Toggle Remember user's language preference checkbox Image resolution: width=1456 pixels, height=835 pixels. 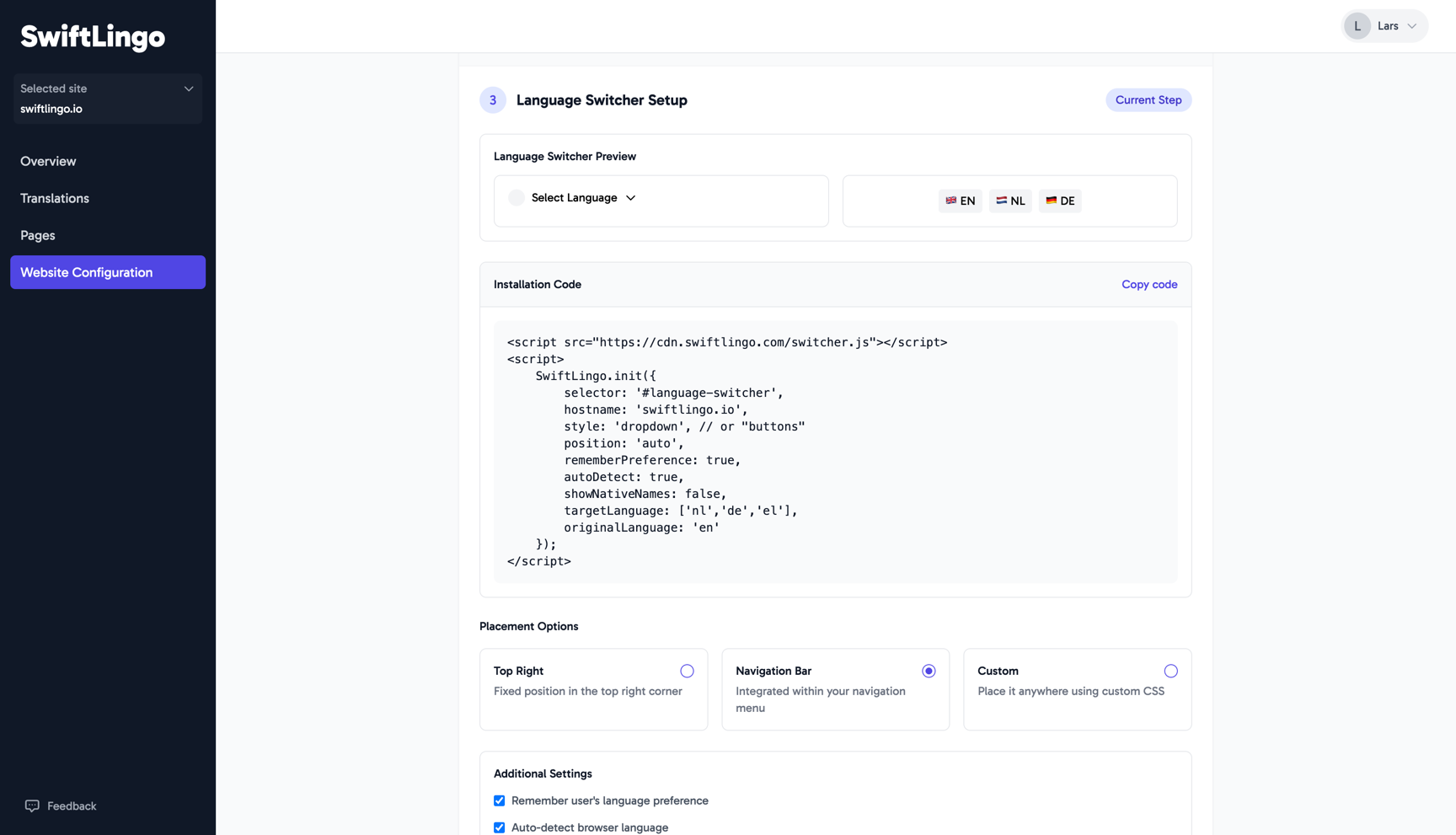500,801
